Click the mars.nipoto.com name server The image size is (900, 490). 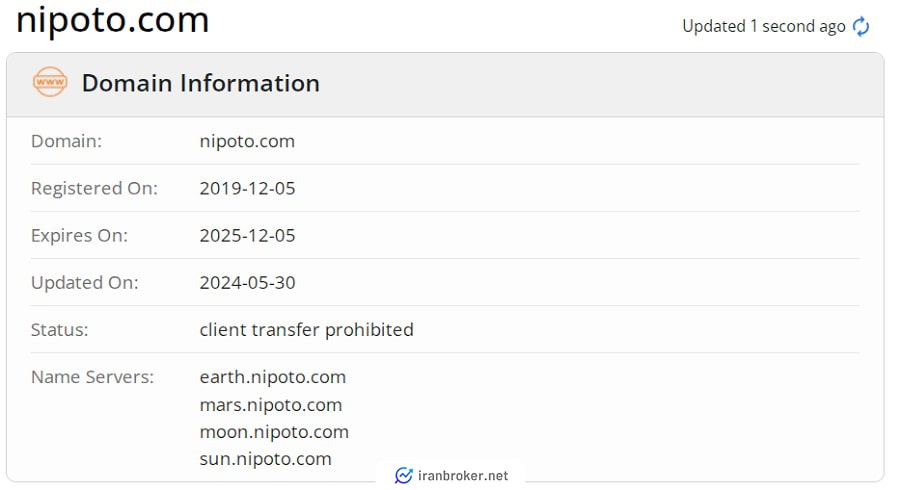point(270,405)
